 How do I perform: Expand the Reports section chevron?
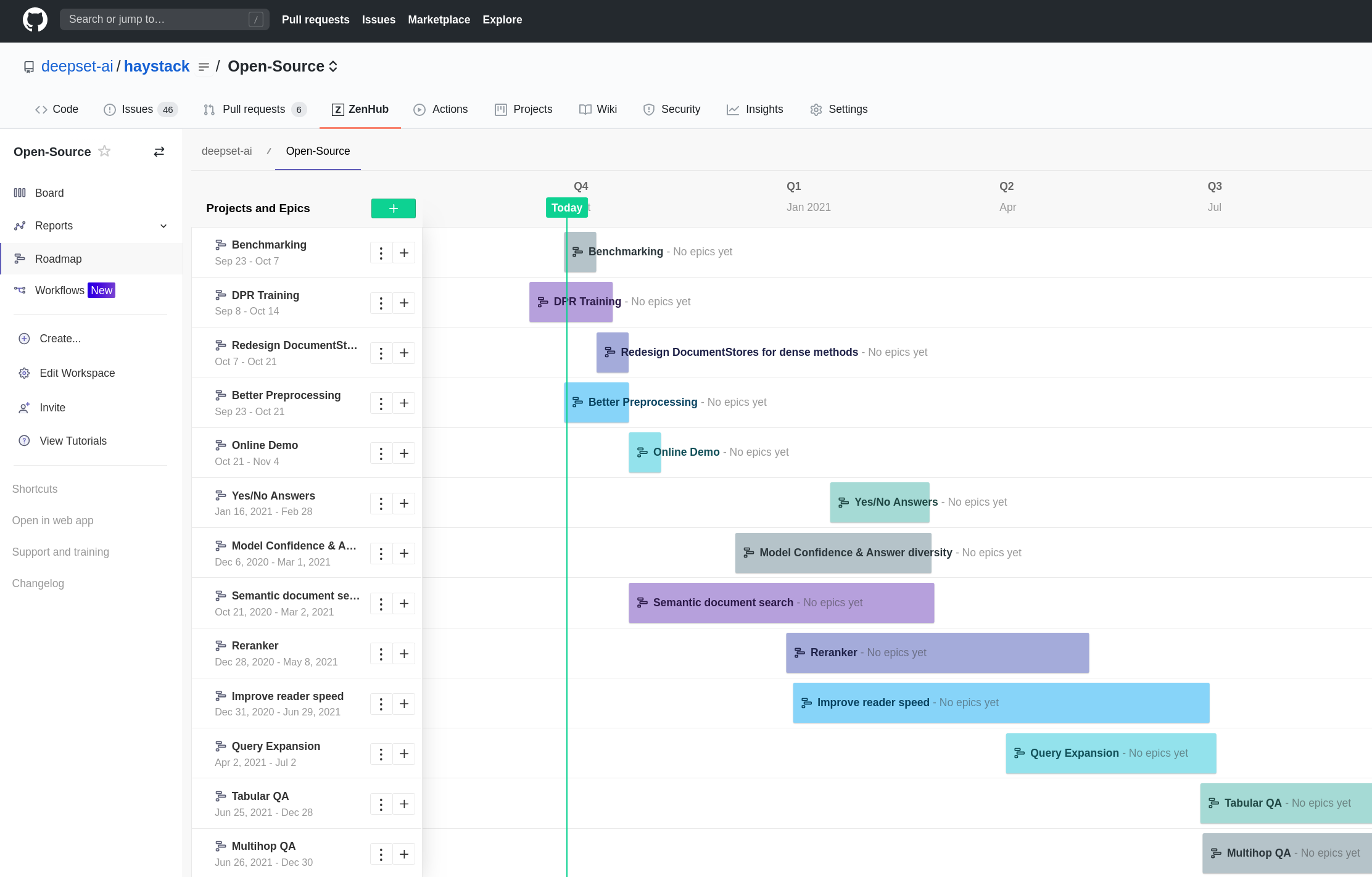163,226
